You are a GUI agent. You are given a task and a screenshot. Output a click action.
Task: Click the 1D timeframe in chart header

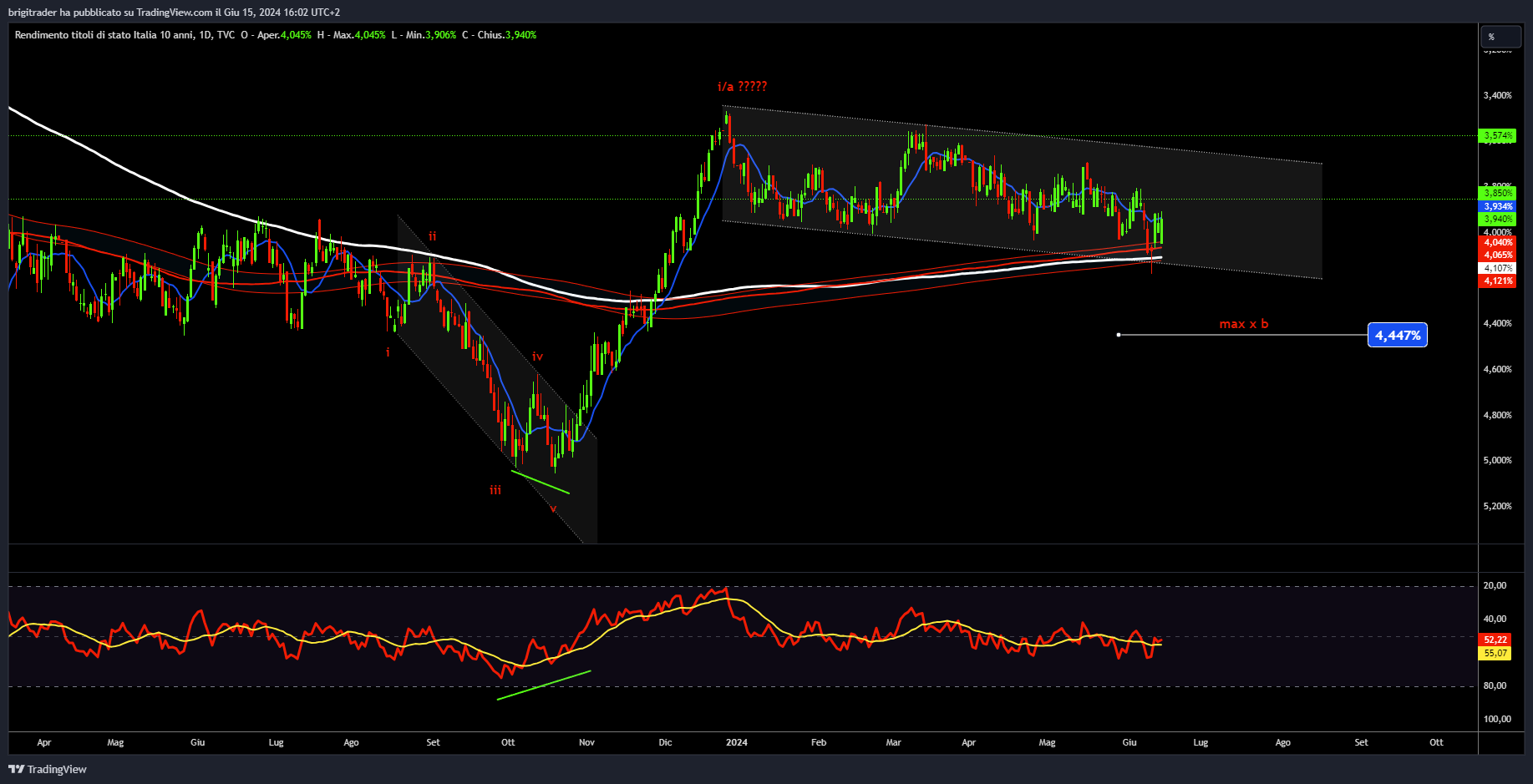[205, 35]
